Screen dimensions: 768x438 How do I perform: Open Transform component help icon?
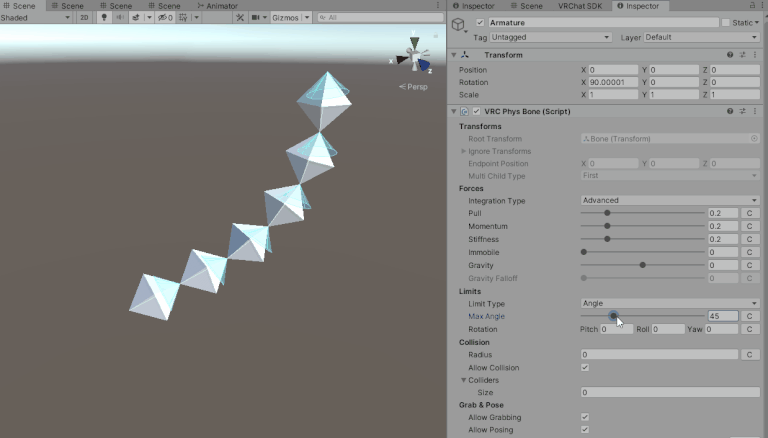point(730,55)
